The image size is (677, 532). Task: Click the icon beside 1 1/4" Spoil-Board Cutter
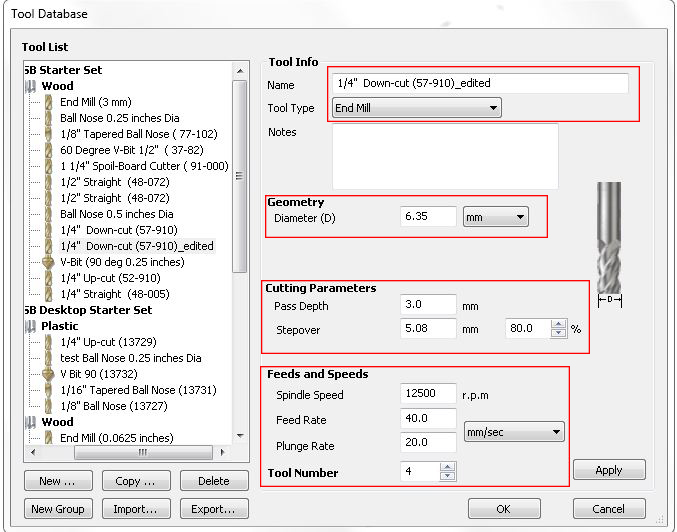(x=49, y=166)
